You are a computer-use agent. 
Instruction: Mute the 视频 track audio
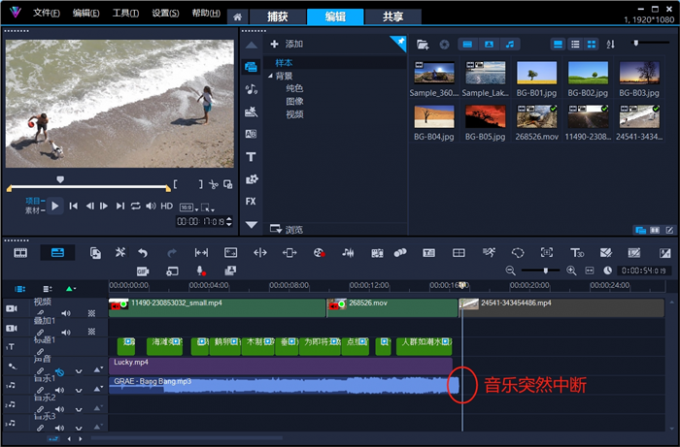point(65,313)
